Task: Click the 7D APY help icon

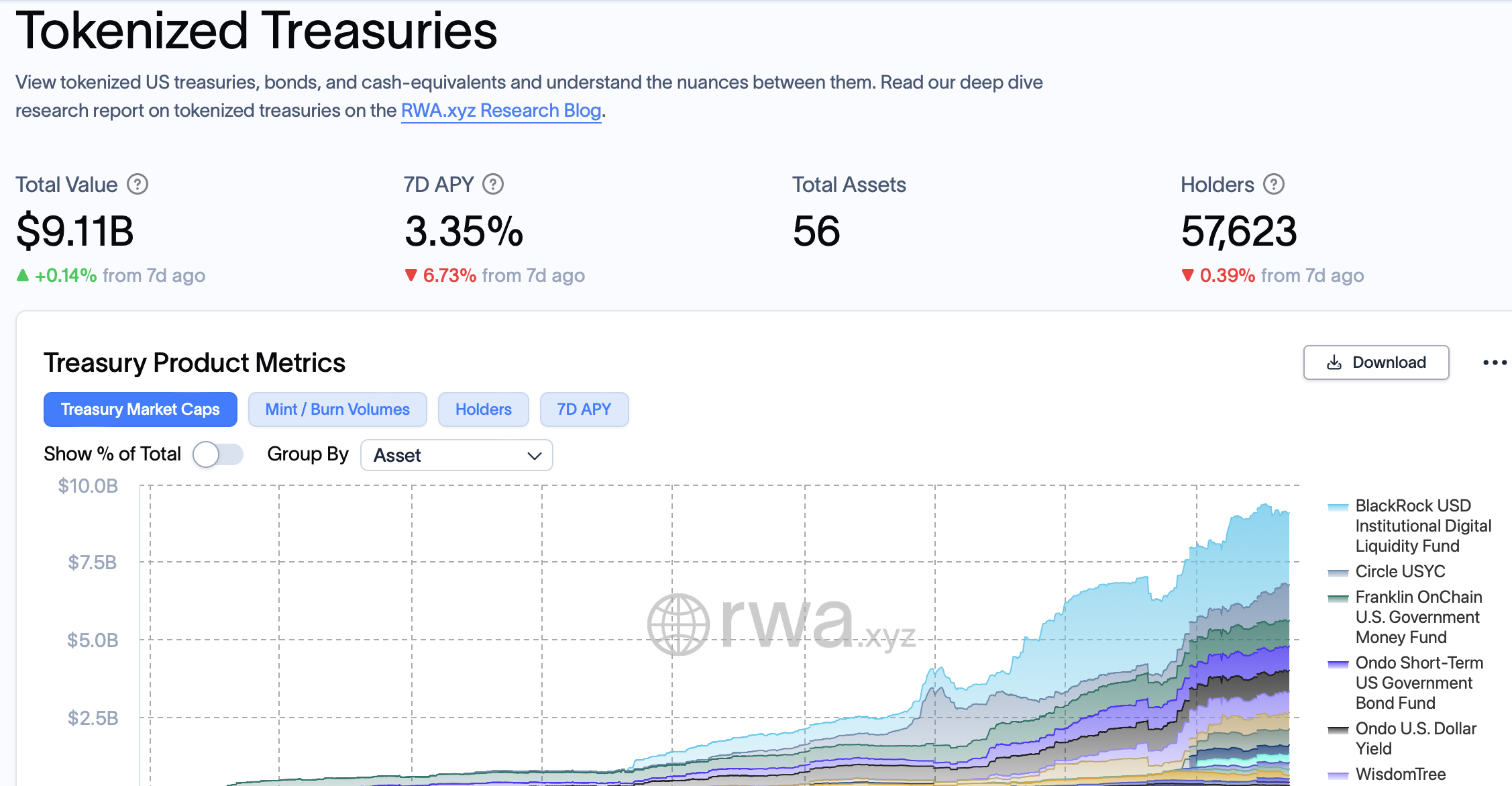Action: tap(493, 184)
